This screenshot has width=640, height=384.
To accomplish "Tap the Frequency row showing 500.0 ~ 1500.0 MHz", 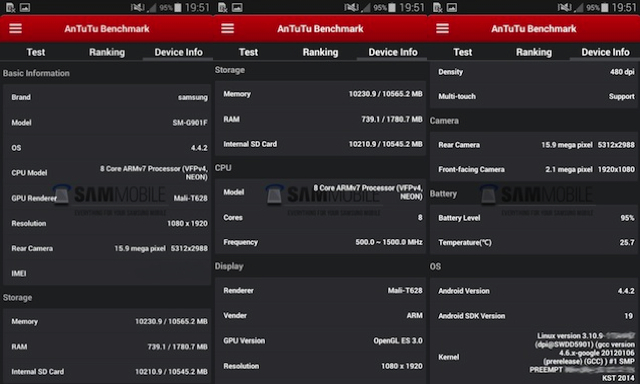I will tap(320, 242).
